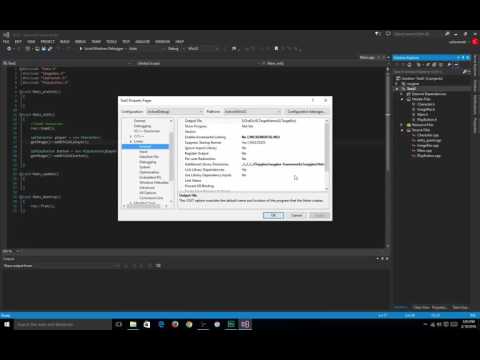
Task: Click the Windows Start button
Action: click(x=7, y=324)
